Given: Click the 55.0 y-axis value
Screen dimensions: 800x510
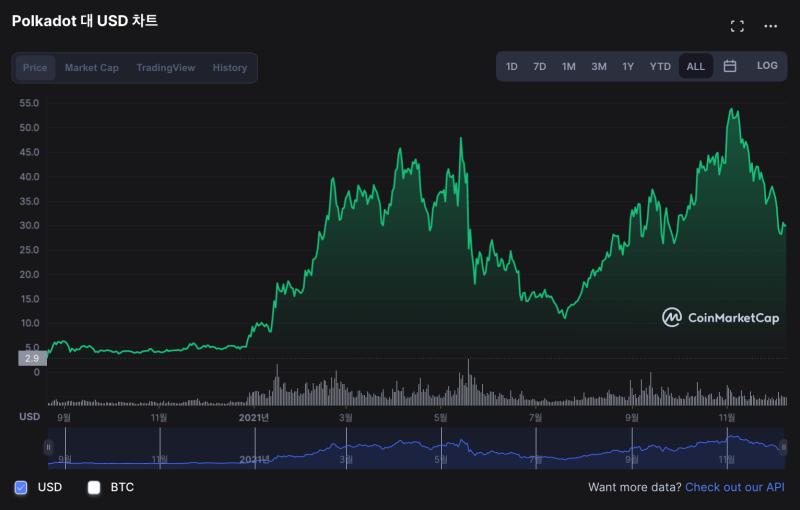Looking at the screenshot, I should pyautogui.click(x=29, y=104).
